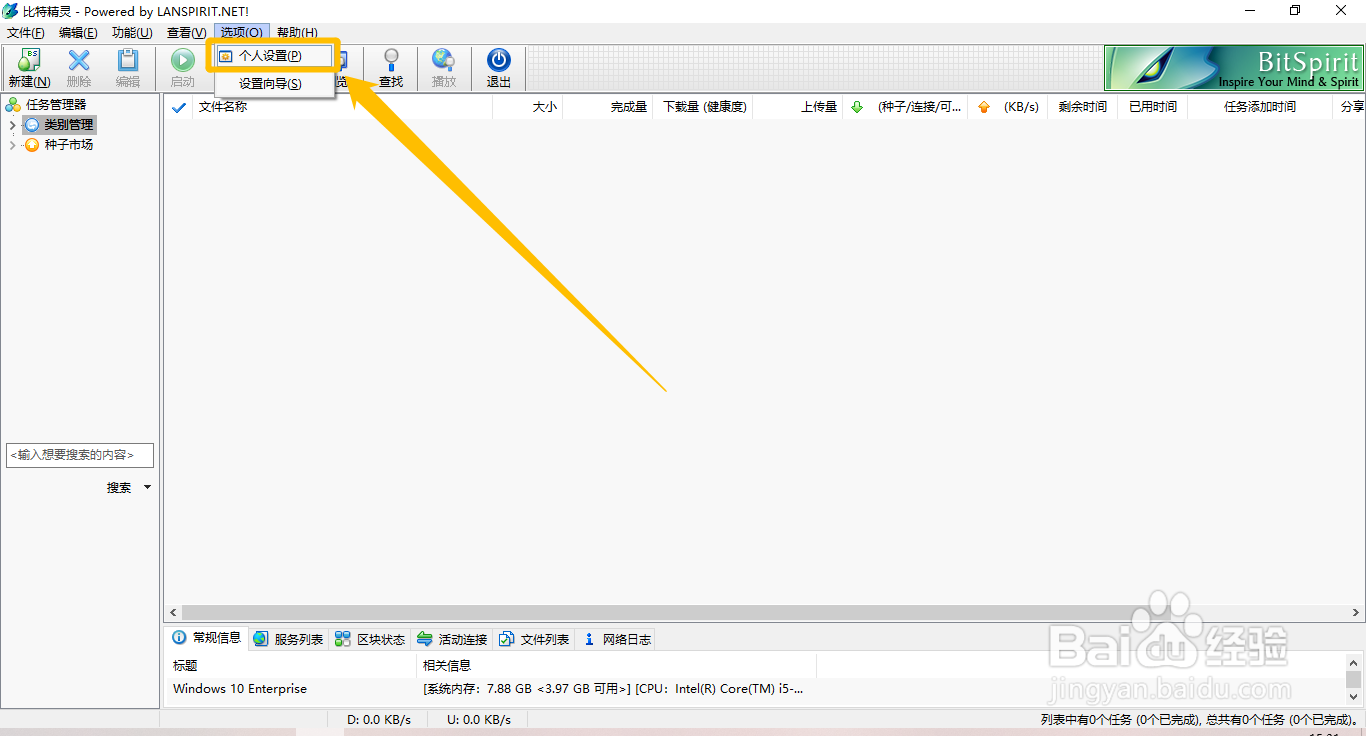Choose 个人设置(P) from the dropdown menu
The width and height of the screenshot is (1366, 736).
point(274,56)
